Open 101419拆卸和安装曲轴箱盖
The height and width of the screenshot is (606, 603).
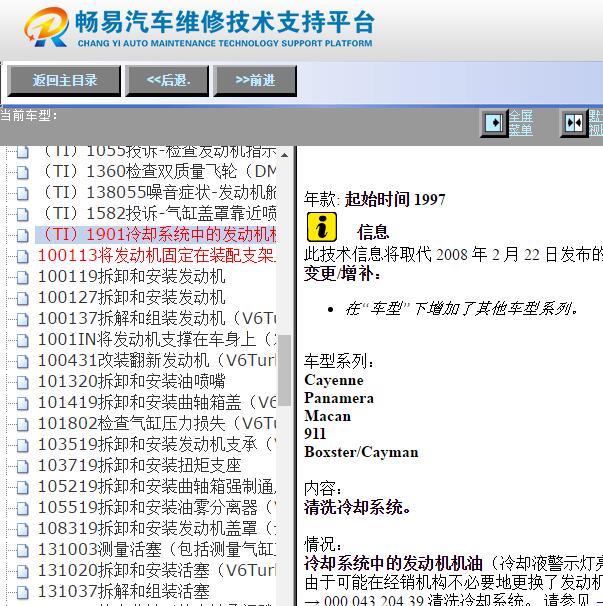[157, 402]
